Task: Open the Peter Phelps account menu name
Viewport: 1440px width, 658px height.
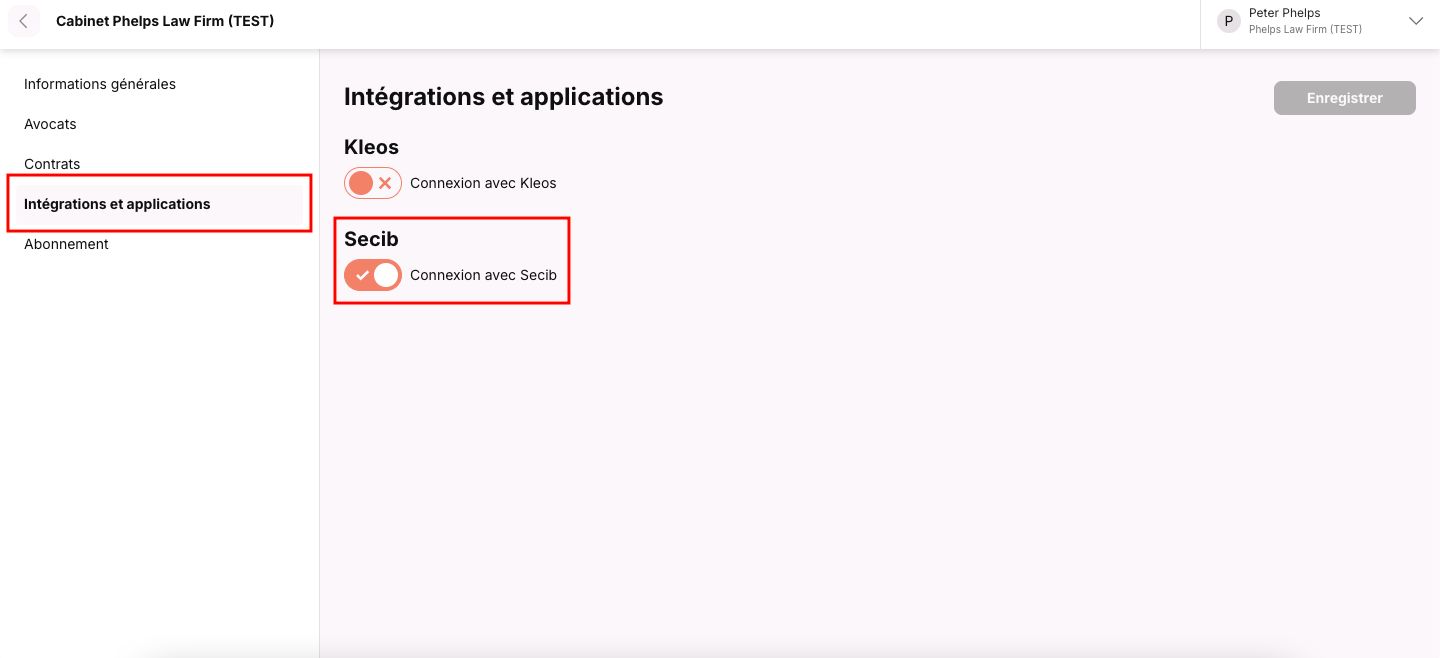Action: coord(1284,13)
